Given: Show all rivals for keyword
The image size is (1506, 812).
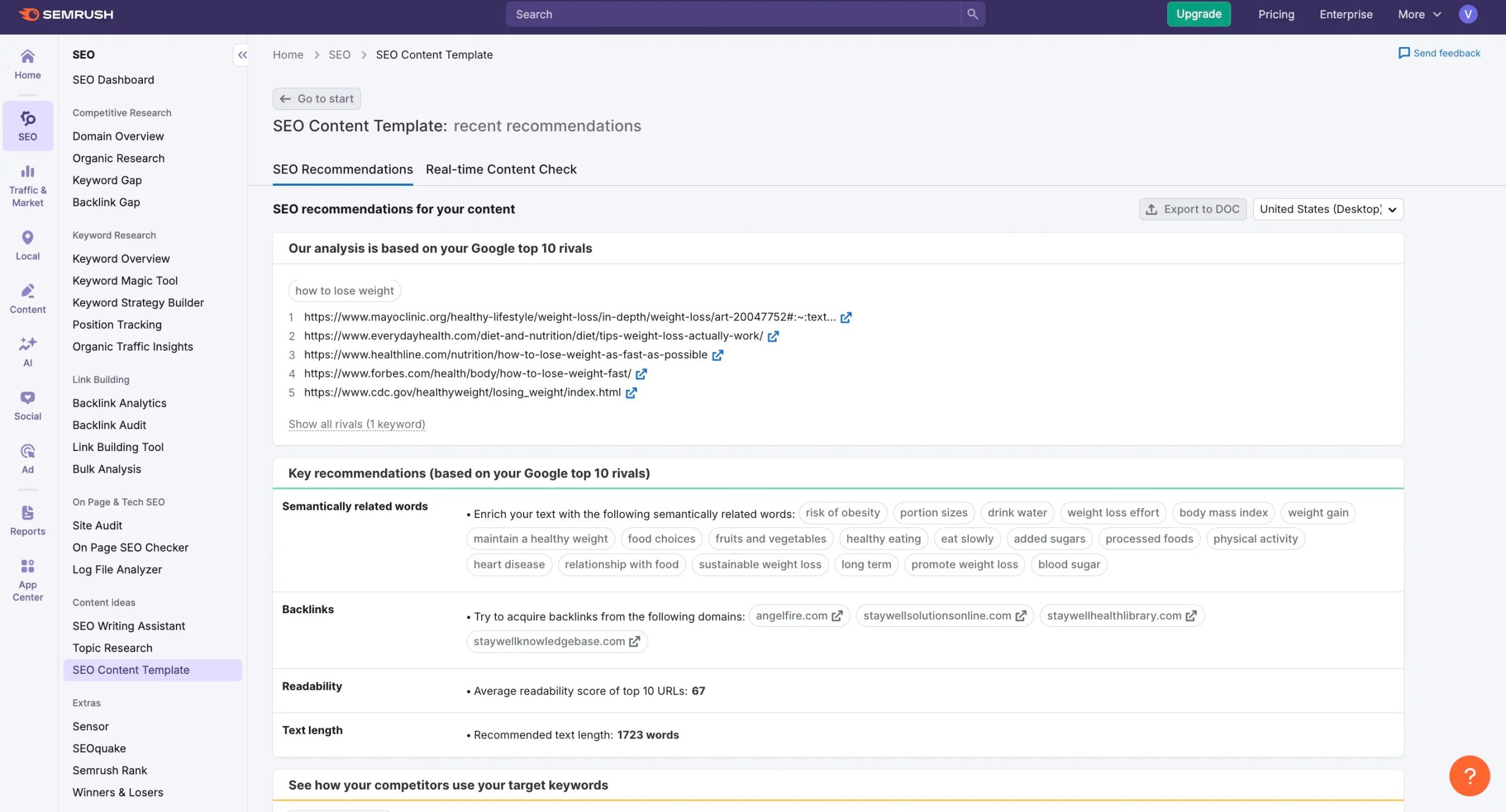Looking at the screenshot, I should point(356,424).
